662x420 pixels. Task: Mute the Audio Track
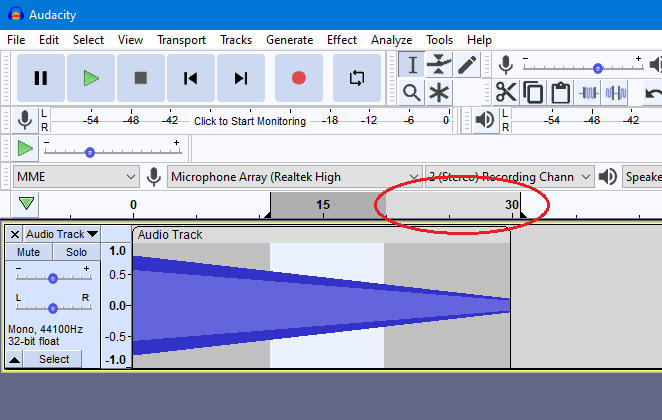[28, 252]
